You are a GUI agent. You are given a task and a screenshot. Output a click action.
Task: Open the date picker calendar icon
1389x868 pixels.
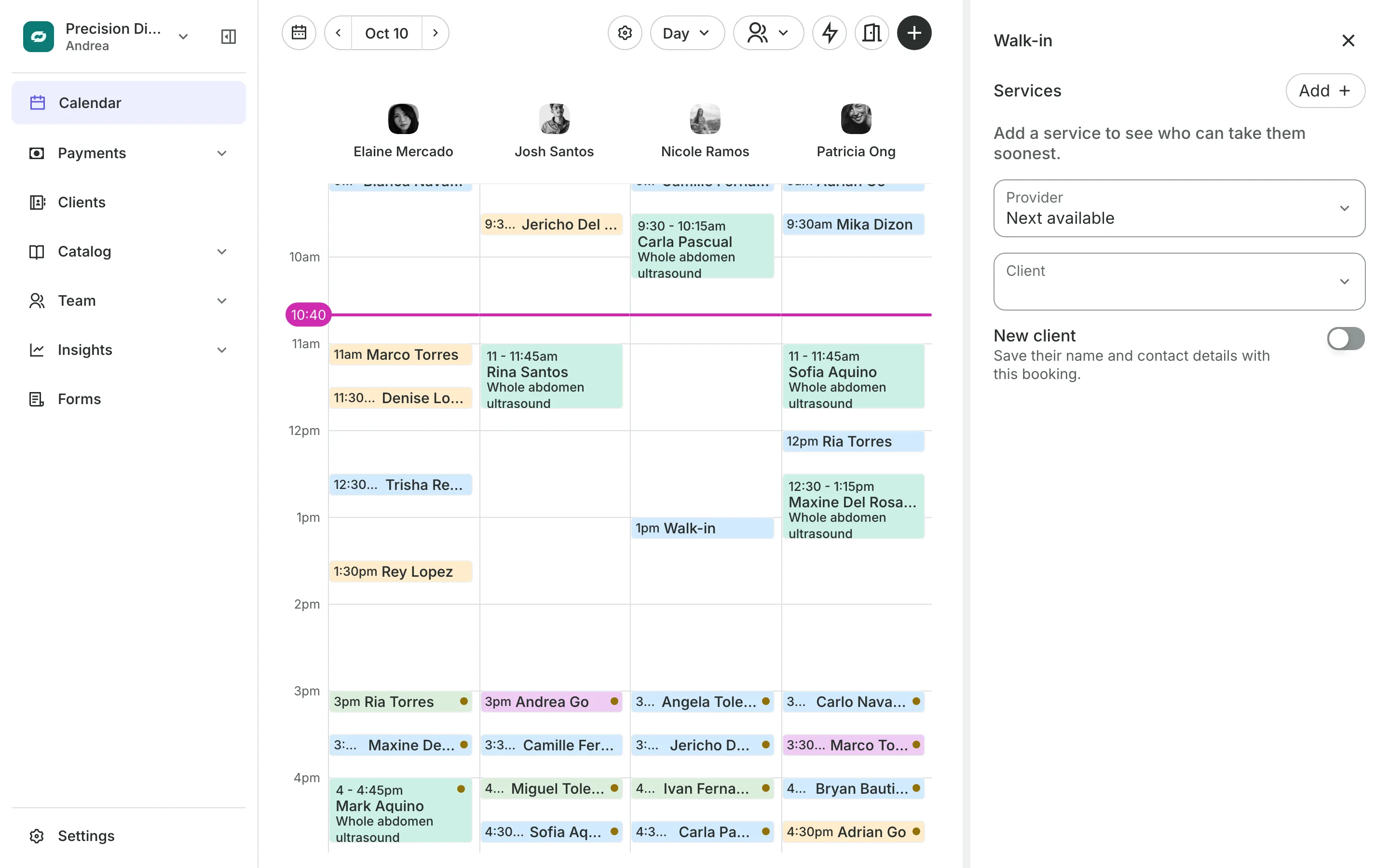(299, 33)
